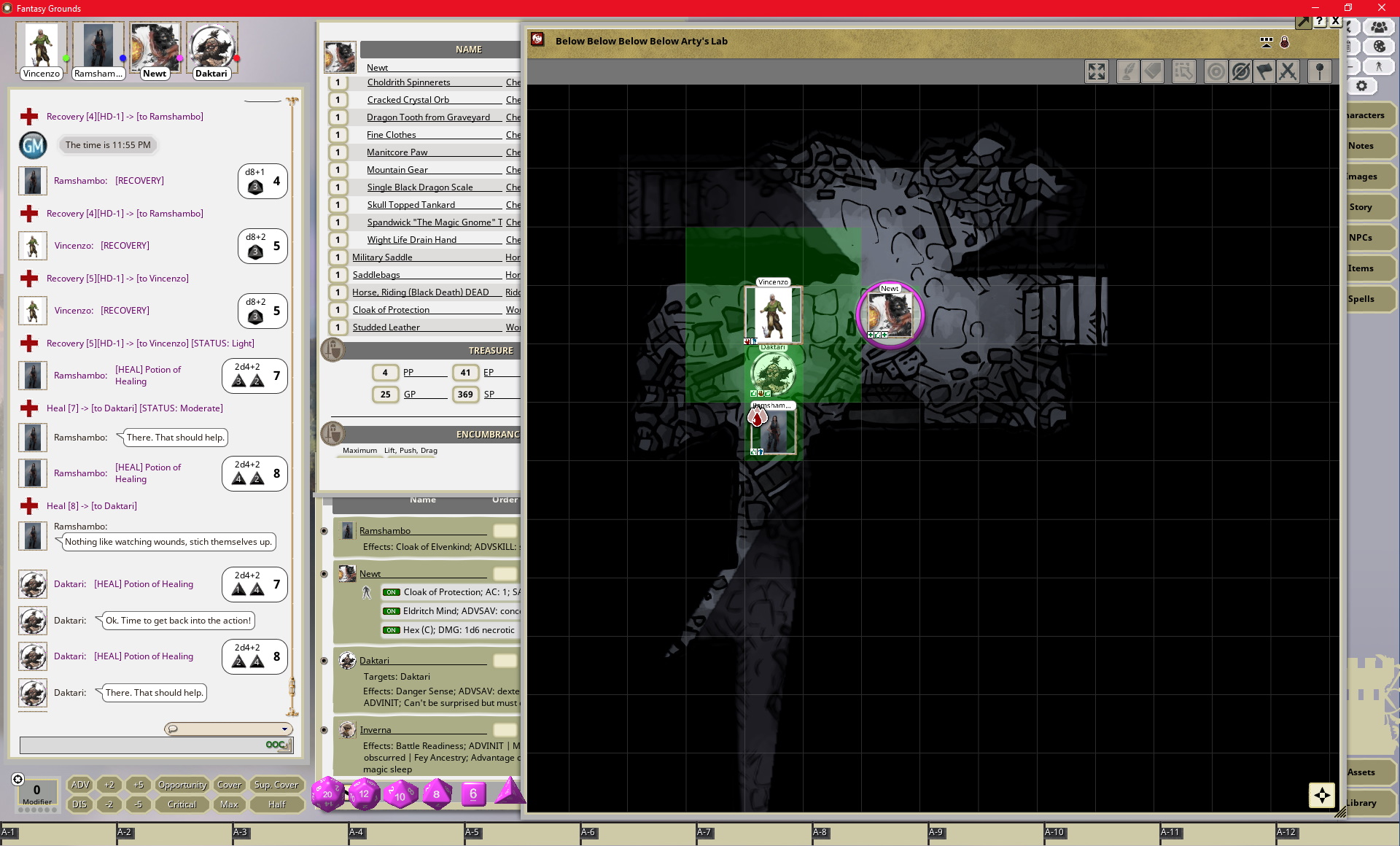Roll the d20 die
The image size is (1400, 846).
coord(327,794)
